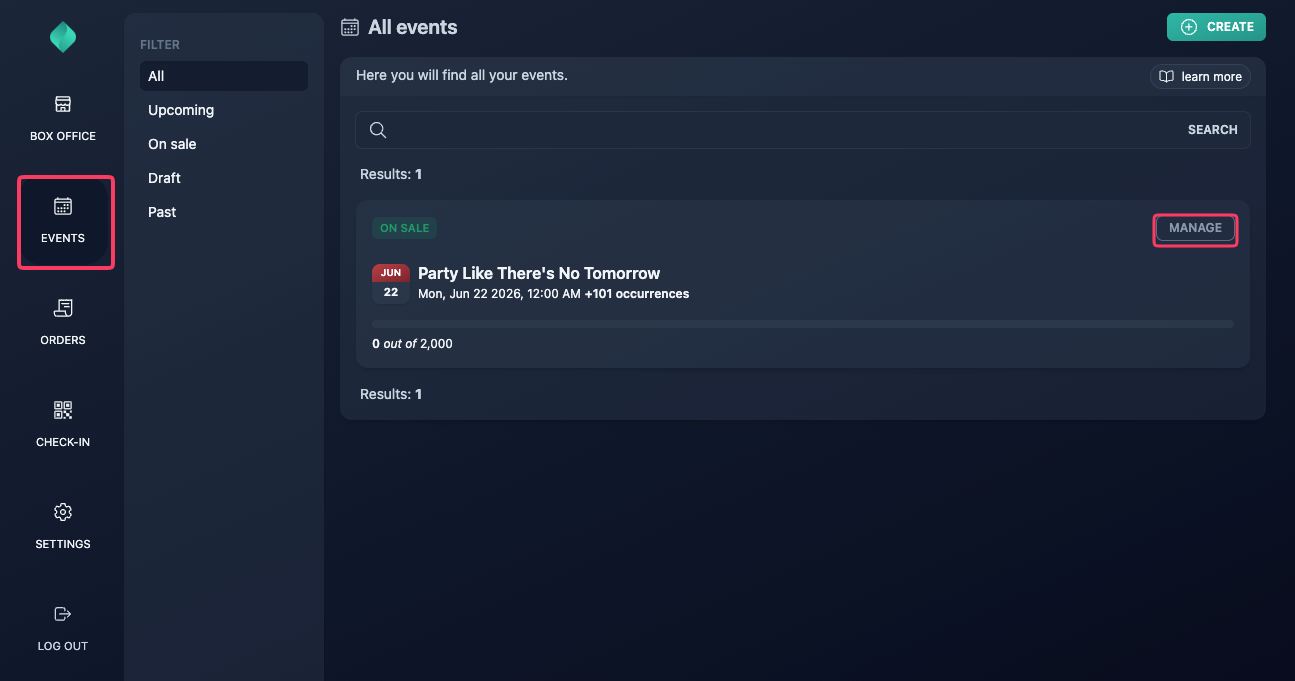Select the All filter
The height and width of the screenshot is (681, 1295).
(x=224, y=76)
